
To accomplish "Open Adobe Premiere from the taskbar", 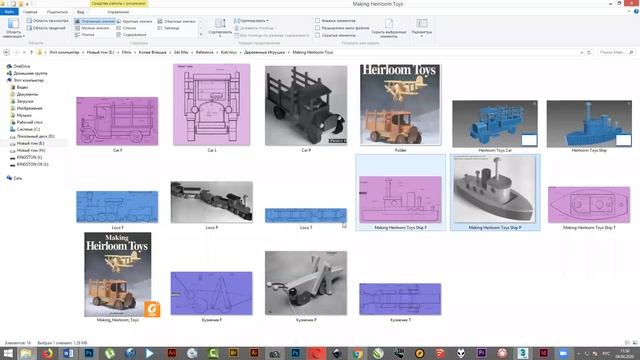I will 481,353.
